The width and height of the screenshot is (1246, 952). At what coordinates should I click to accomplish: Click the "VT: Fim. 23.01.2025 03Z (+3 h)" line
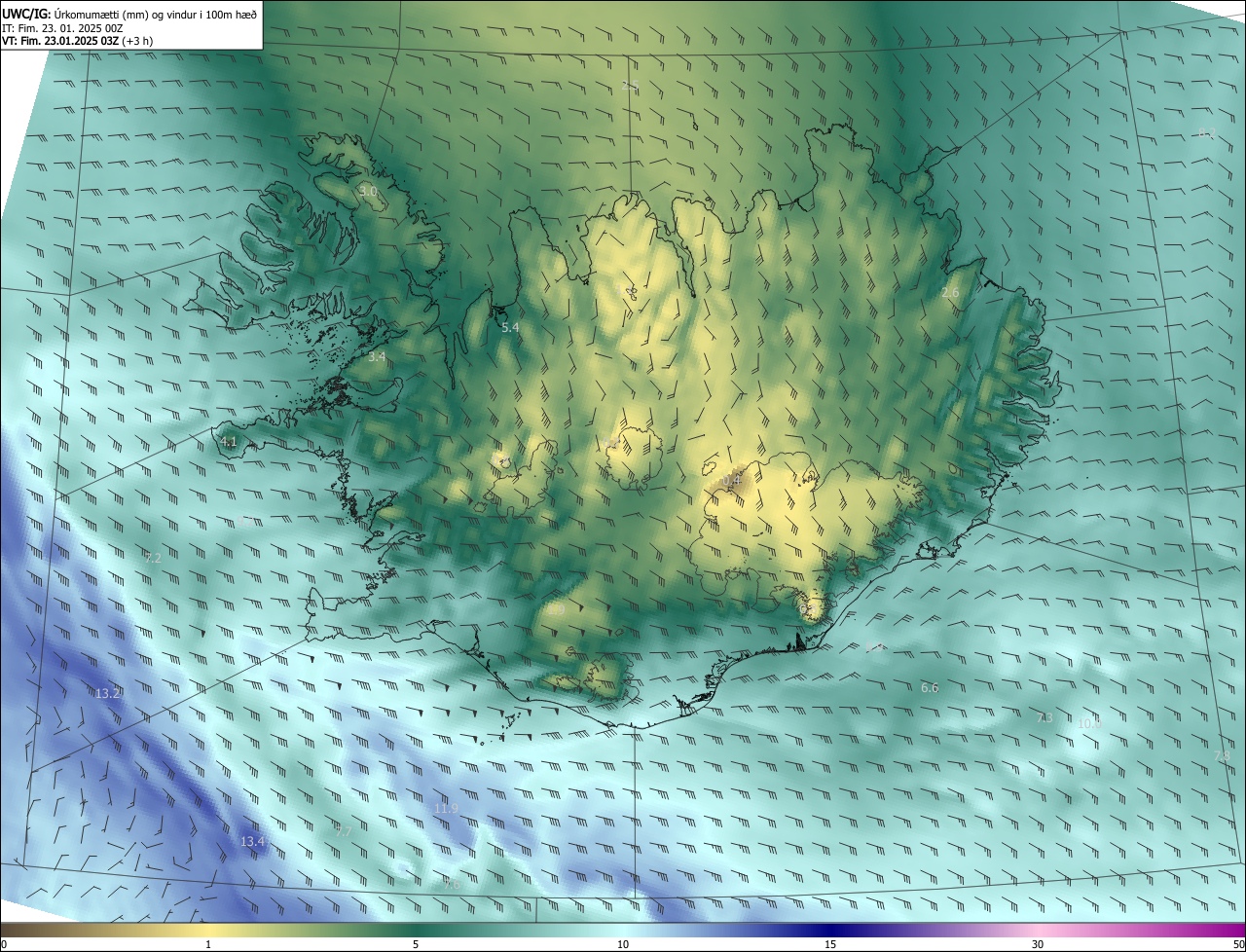pos(77,41)
